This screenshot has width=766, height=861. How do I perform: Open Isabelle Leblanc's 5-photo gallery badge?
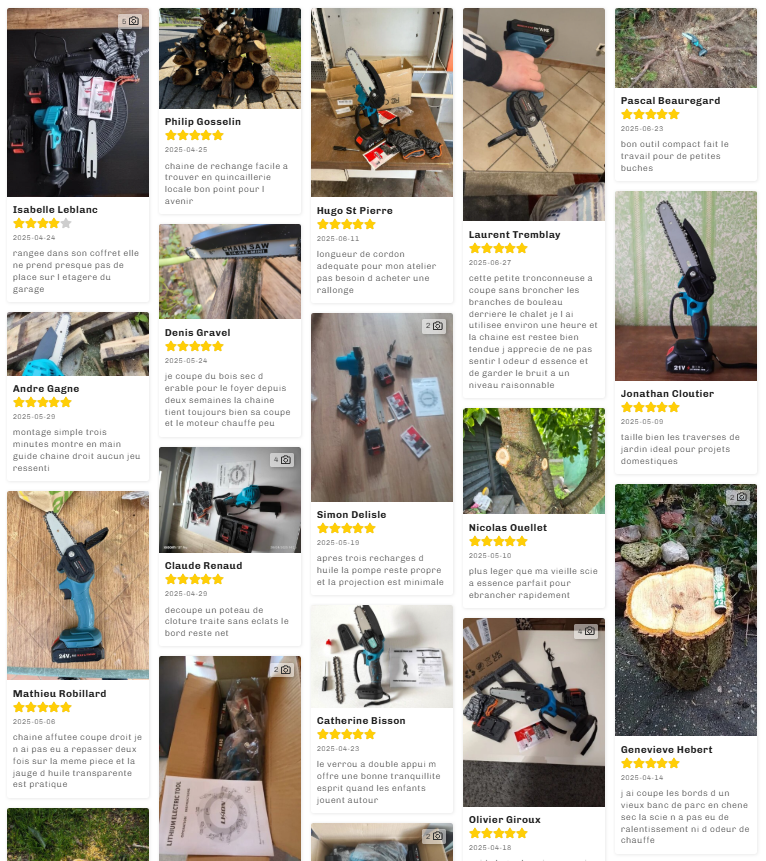(x=131, y=21)
